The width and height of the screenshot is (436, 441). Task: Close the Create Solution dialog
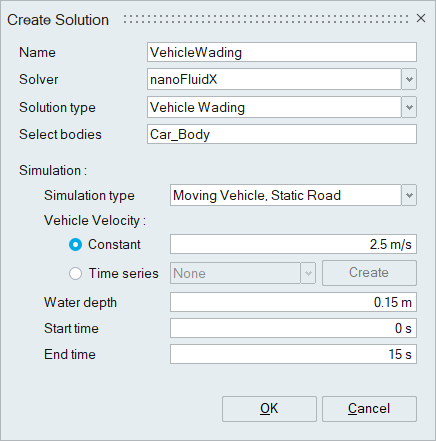(421, 18)
